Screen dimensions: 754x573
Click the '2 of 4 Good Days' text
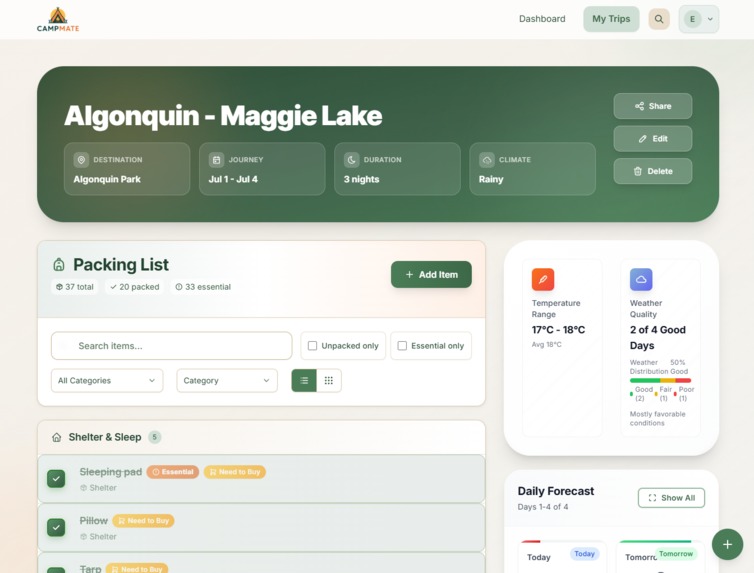point(658,337)
